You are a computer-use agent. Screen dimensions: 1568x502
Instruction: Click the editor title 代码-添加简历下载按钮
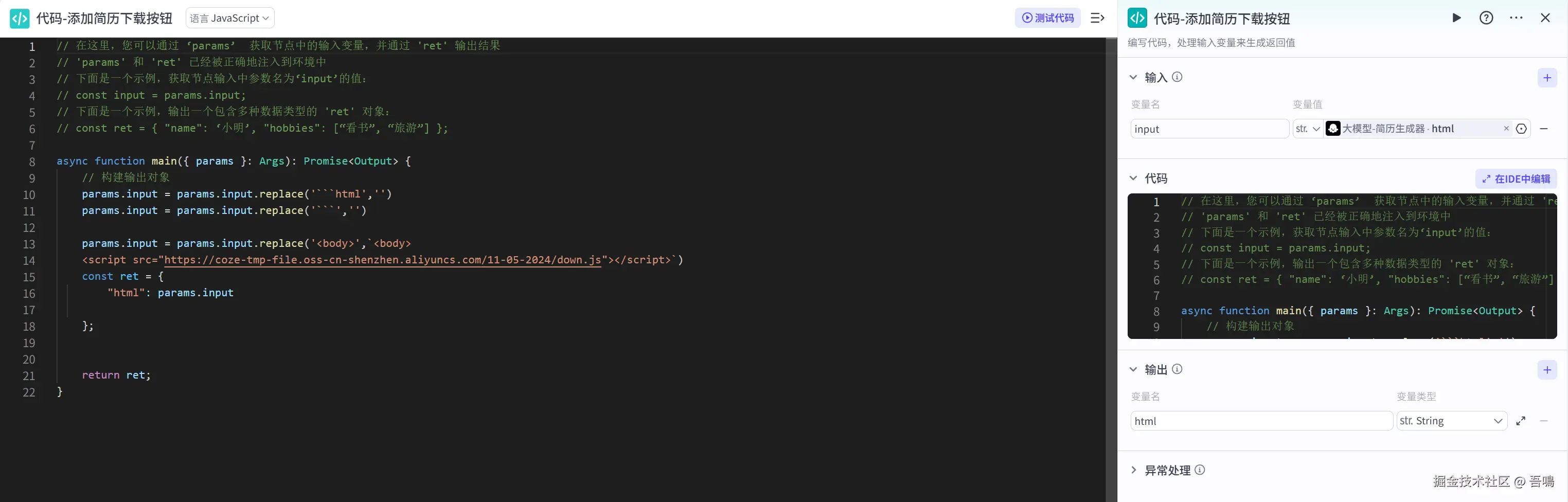coord(104,18)
